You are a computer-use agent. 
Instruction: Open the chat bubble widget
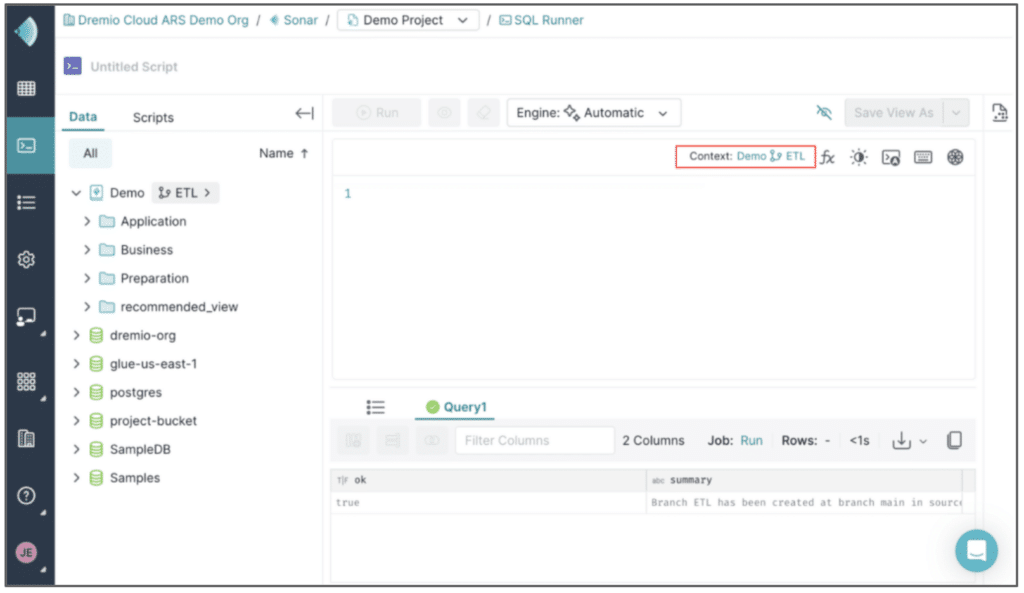976,551
